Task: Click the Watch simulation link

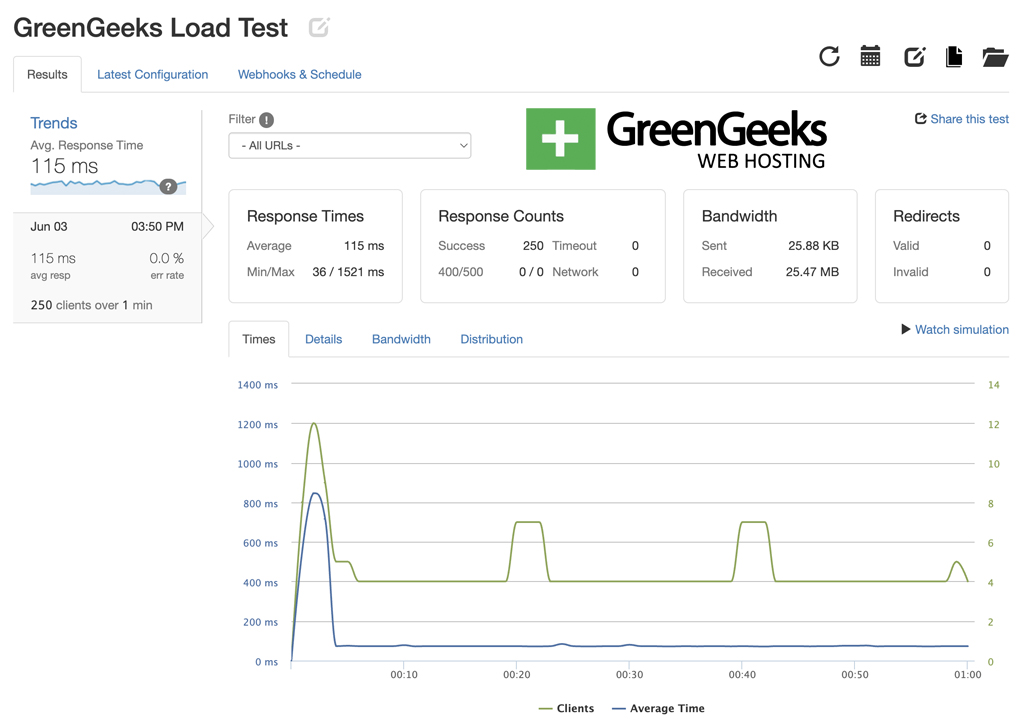Action: 961,329
